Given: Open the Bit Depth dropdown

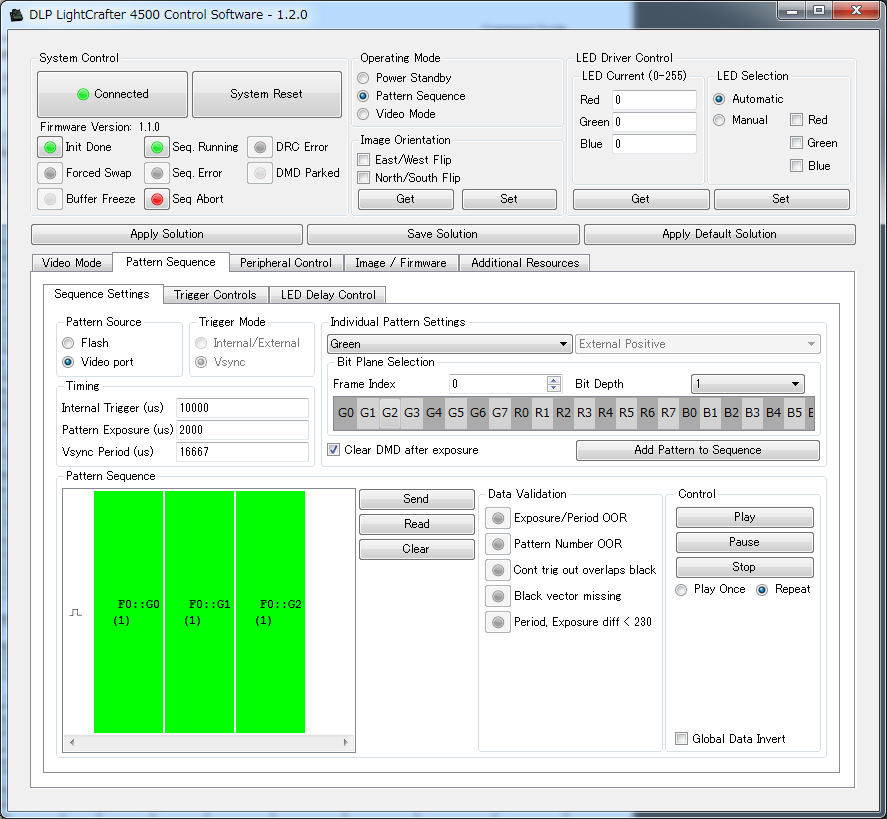Looking at the screenshot, I should [x=747, y=384].
